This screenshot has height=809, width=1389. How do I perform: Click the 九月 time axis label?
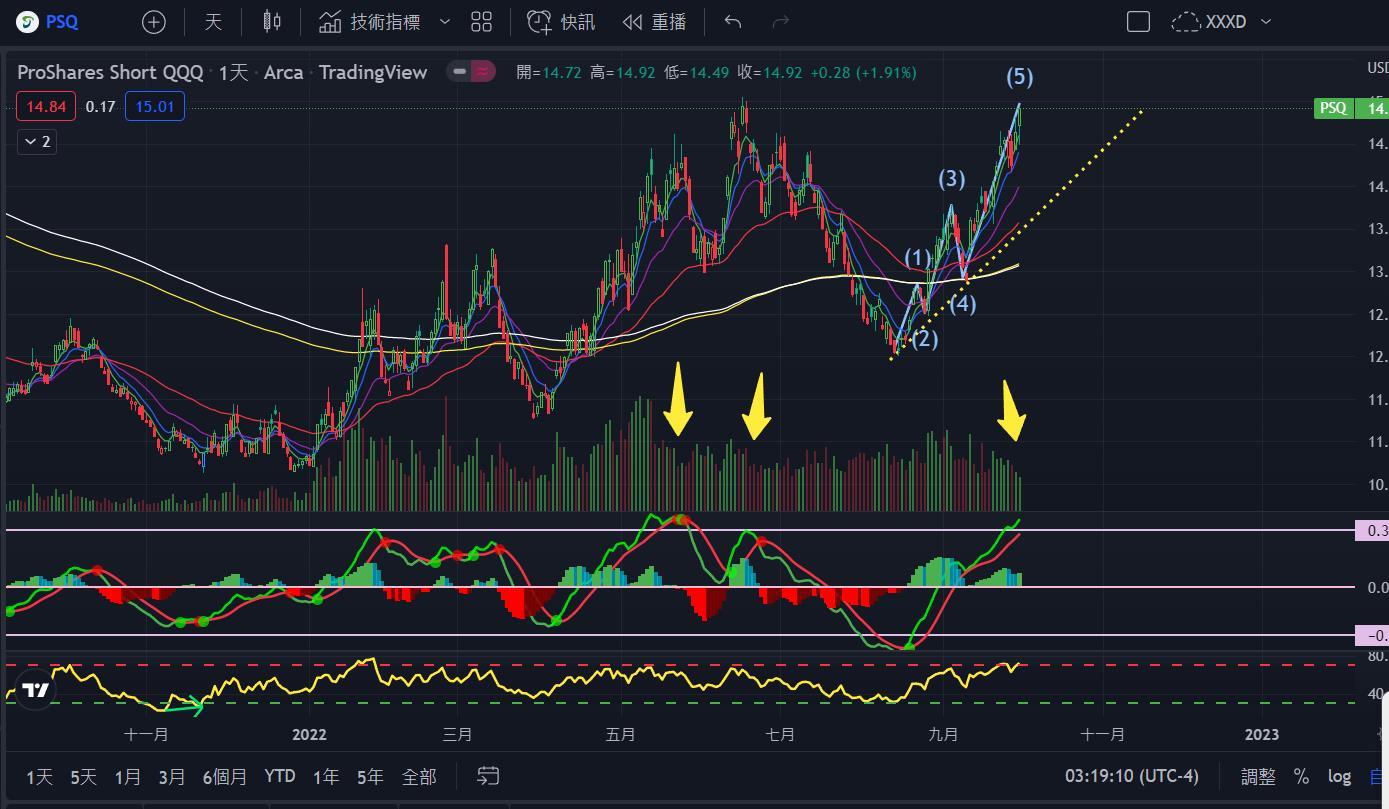coord(943,735)
